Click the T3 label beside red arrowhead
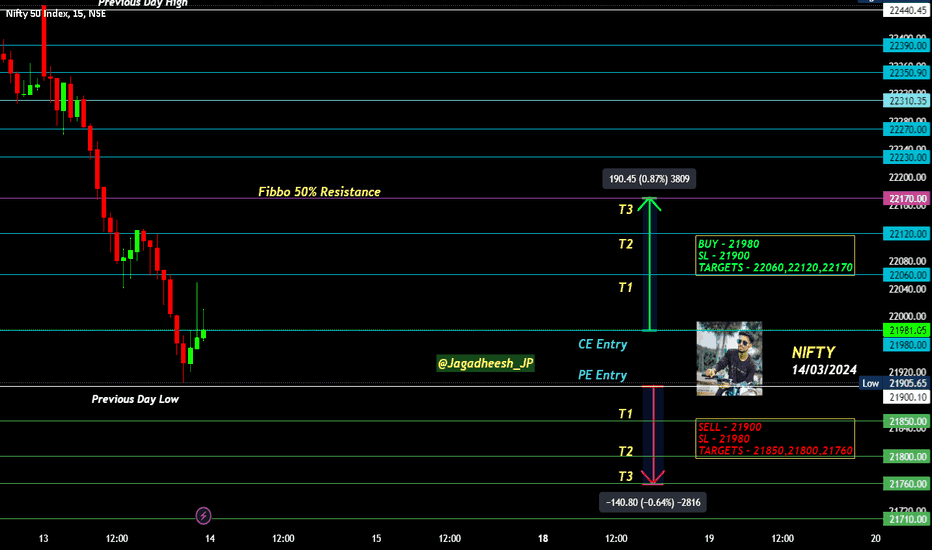This screenshot has height=550, width=932. 625,476
